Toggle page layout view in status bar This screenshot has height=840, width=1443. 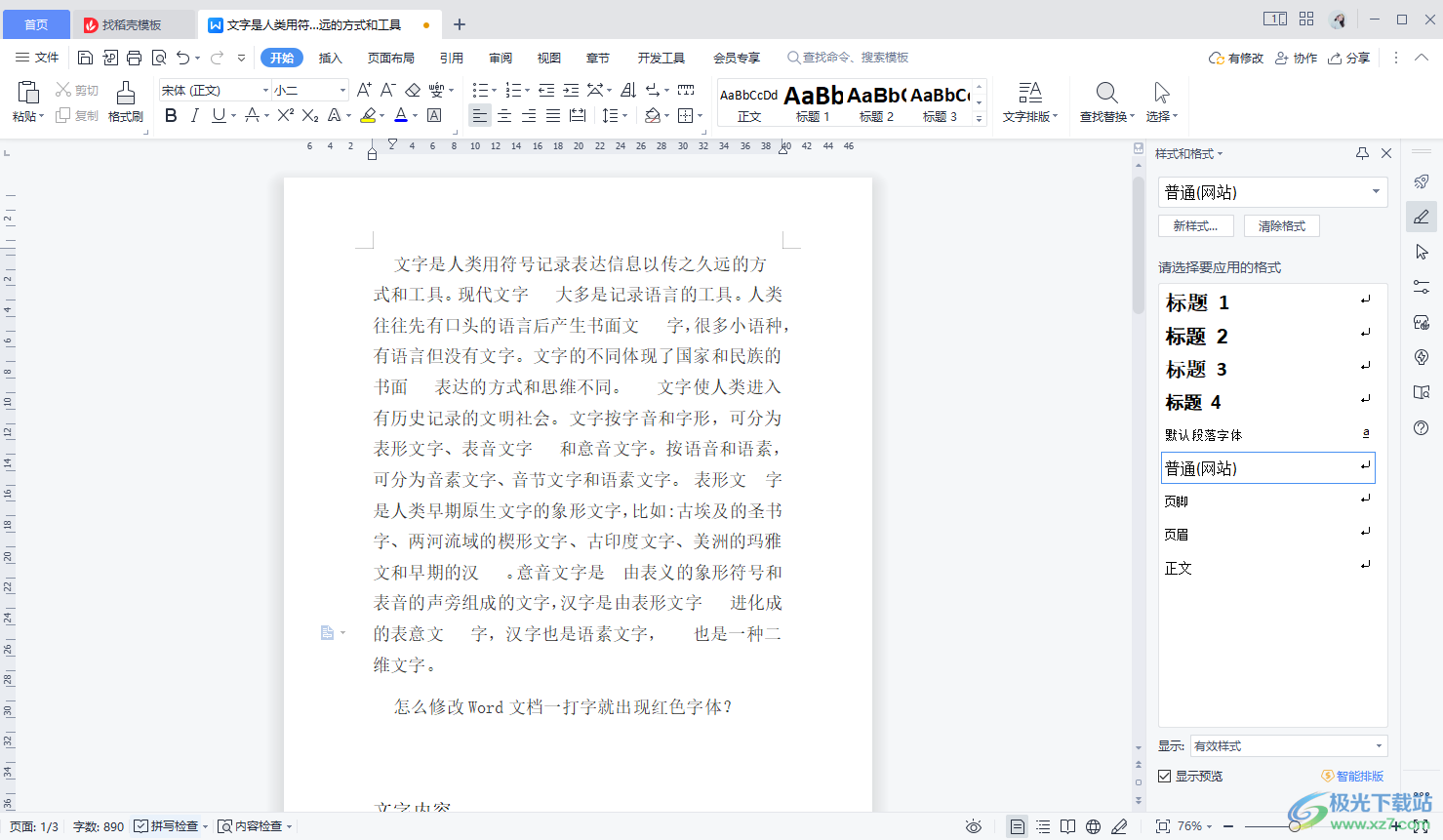pos(1018,826)
